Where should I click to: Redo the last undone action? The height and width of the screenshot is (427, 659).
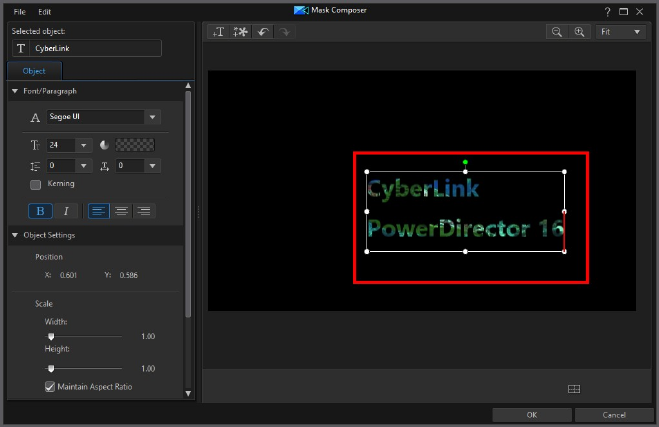285,32
